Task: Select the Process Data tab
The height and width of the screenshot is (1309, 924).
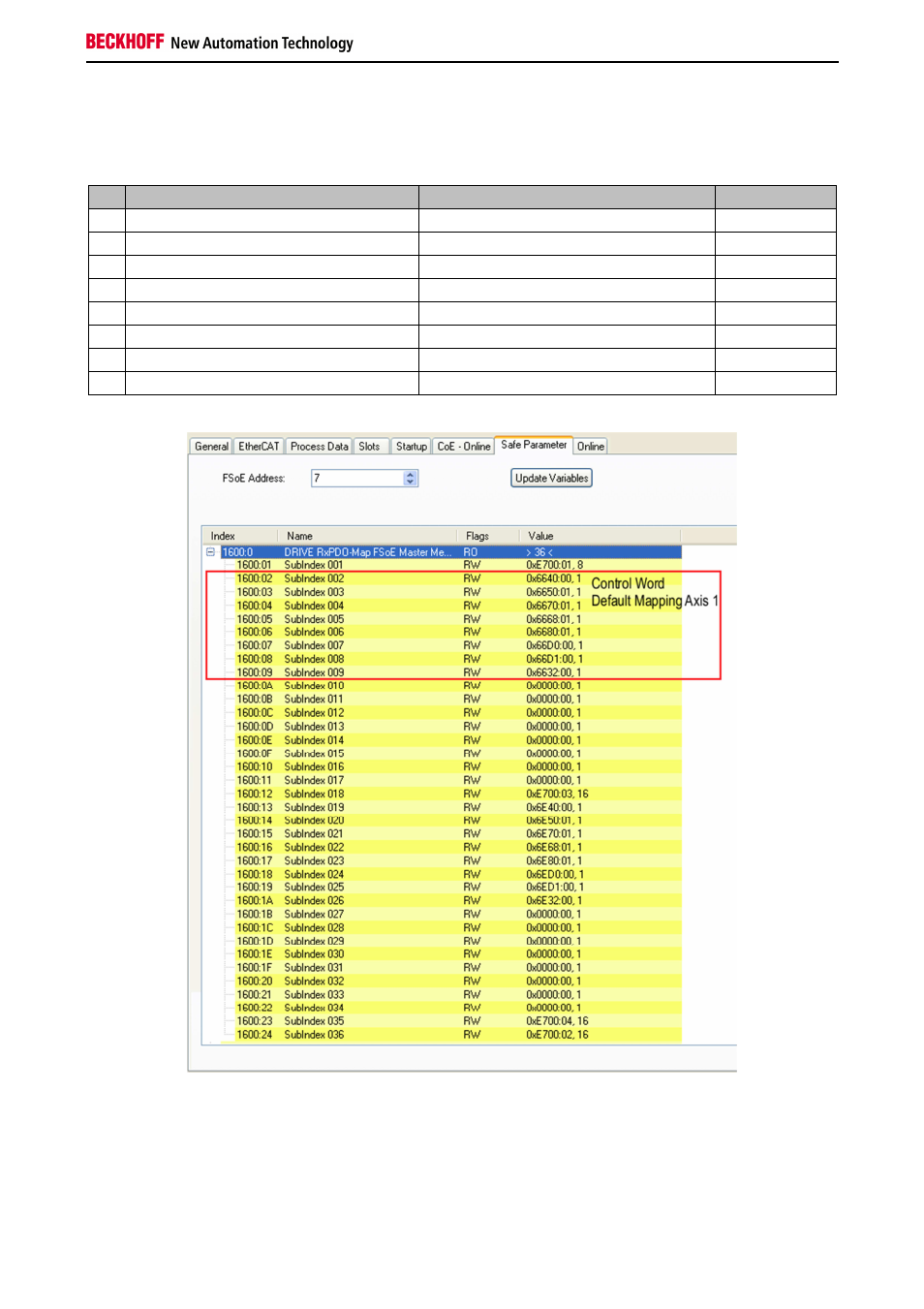Action: coord(319,447)
